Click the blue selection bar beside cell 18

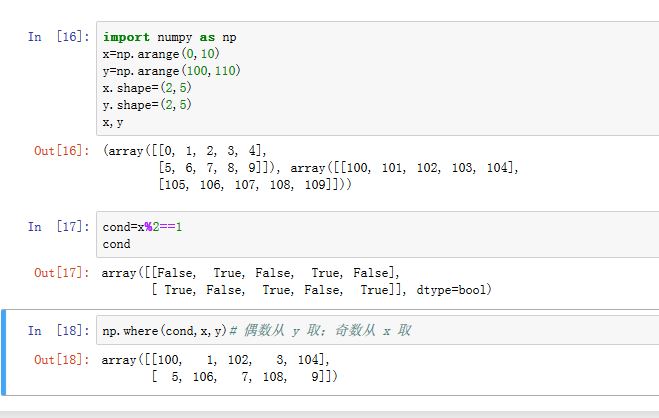(4, 352)
